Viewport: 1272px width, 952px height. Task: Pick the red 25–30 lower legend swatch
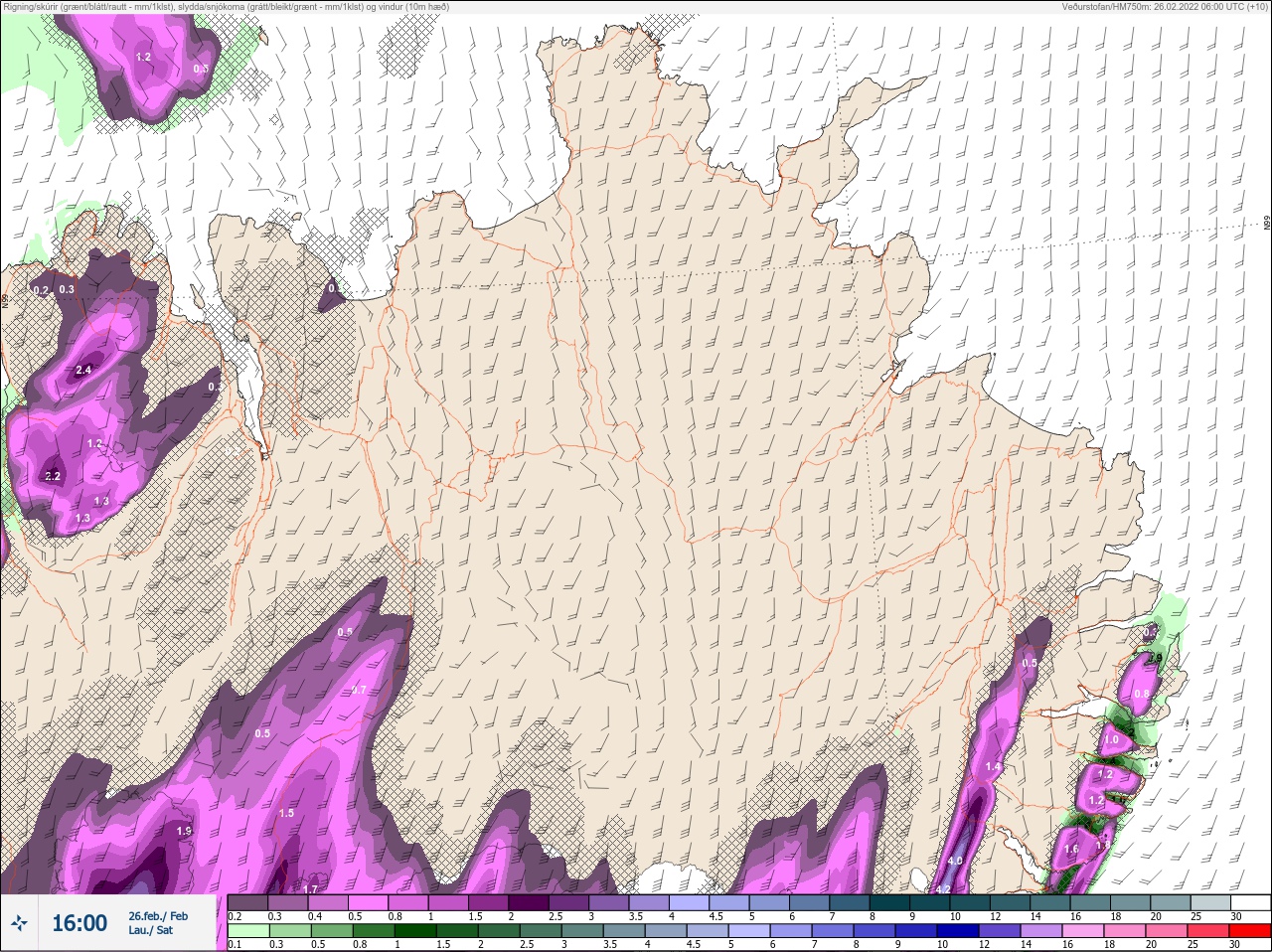(1249, 931)
